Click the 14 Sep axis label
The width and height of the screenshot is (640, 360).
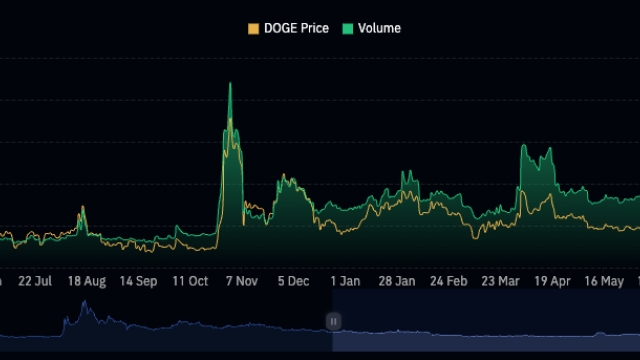138,281
